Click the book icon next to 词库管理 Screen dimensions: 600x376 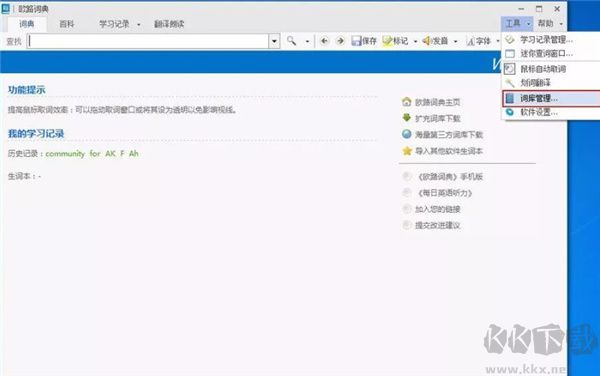click(510, 98)
